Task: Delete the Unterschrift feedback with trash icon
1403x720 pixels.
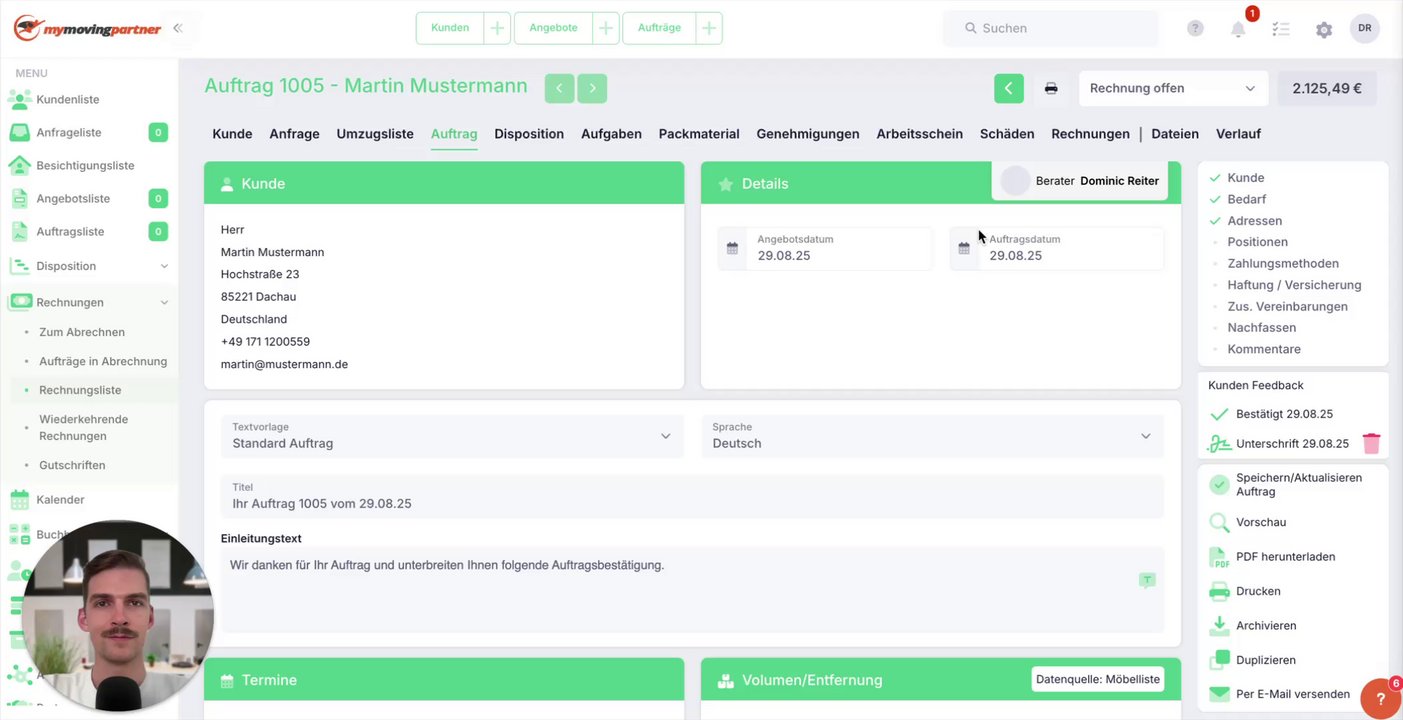Action: point(1371,443)
